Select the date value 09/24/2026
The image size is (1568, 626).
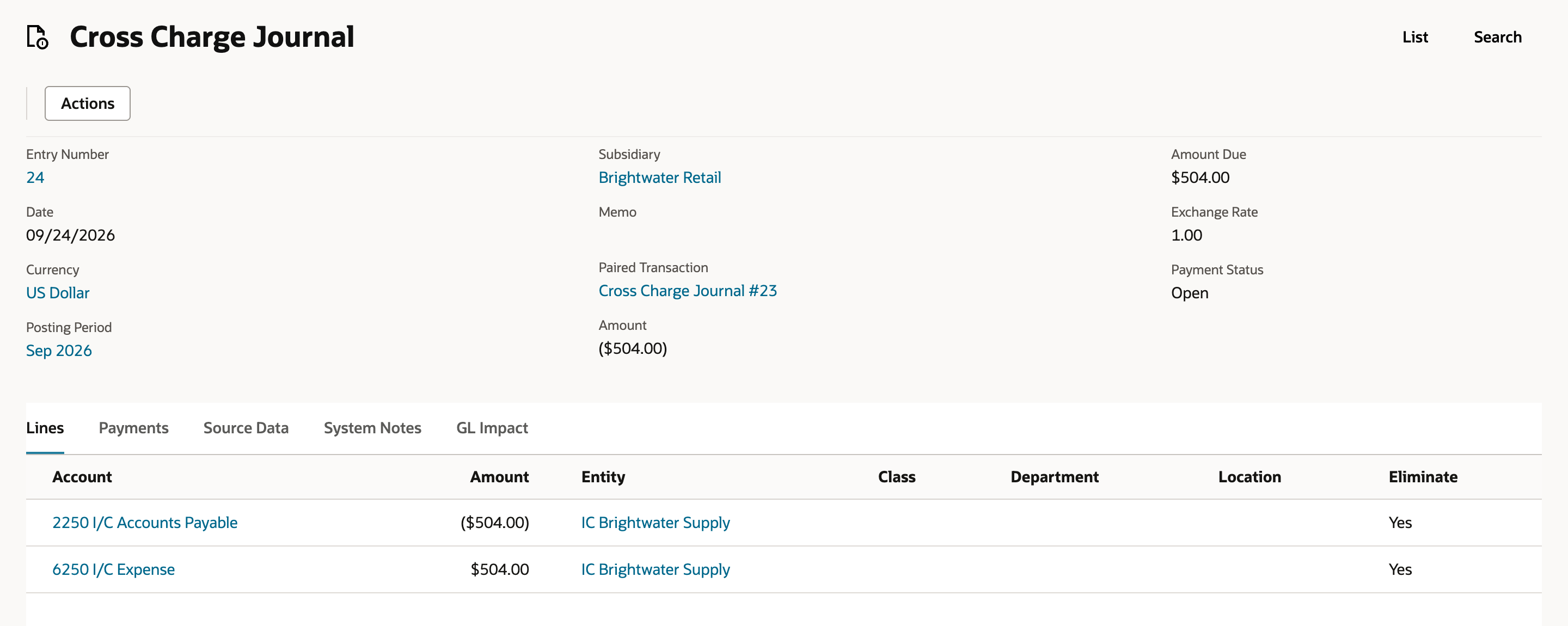pos(70,236)
